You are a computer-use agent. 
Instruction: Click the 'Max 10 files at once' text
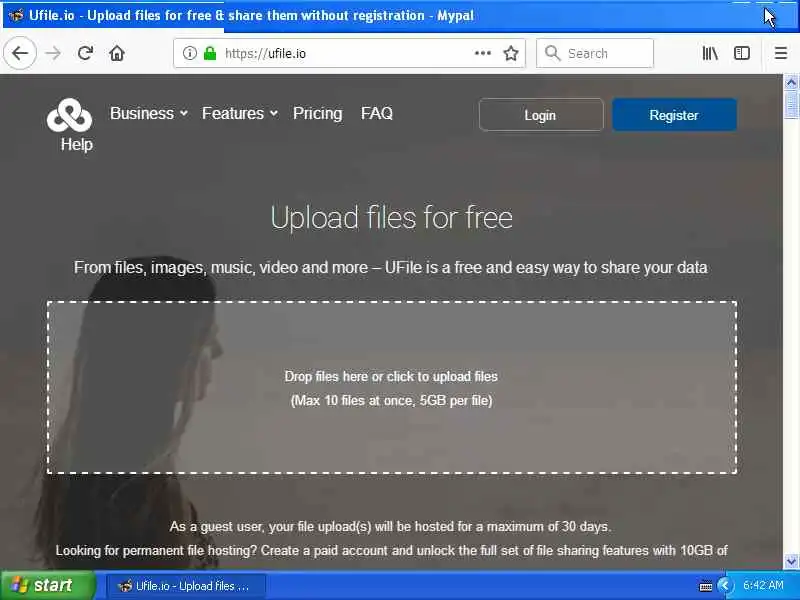[391, 401]
